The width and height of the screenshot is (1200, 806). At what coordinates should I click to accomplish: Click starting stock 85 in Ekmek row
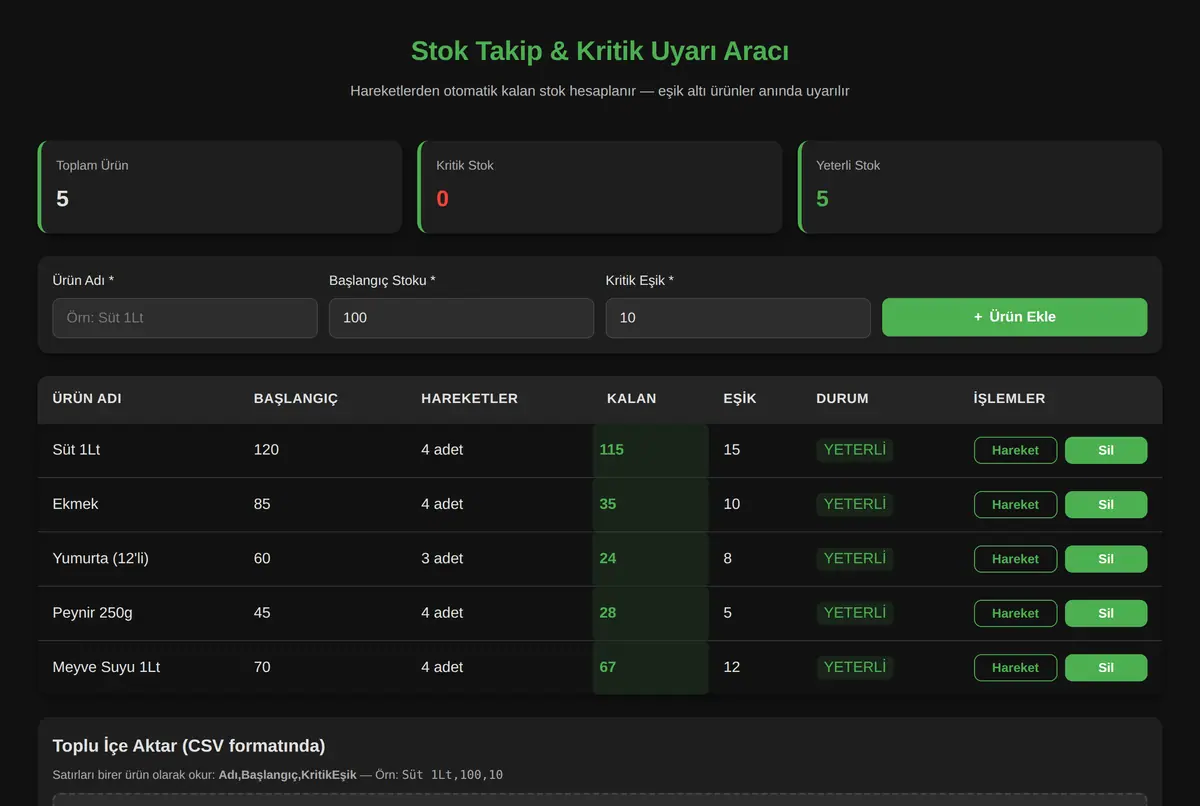(262, 504)
